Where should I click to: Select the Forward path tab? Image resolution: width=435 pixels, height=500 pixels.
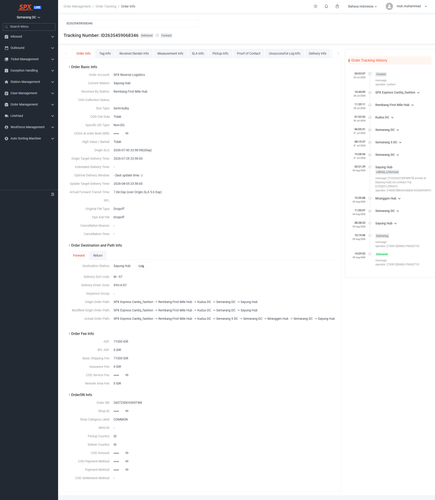tap(79, 255)
